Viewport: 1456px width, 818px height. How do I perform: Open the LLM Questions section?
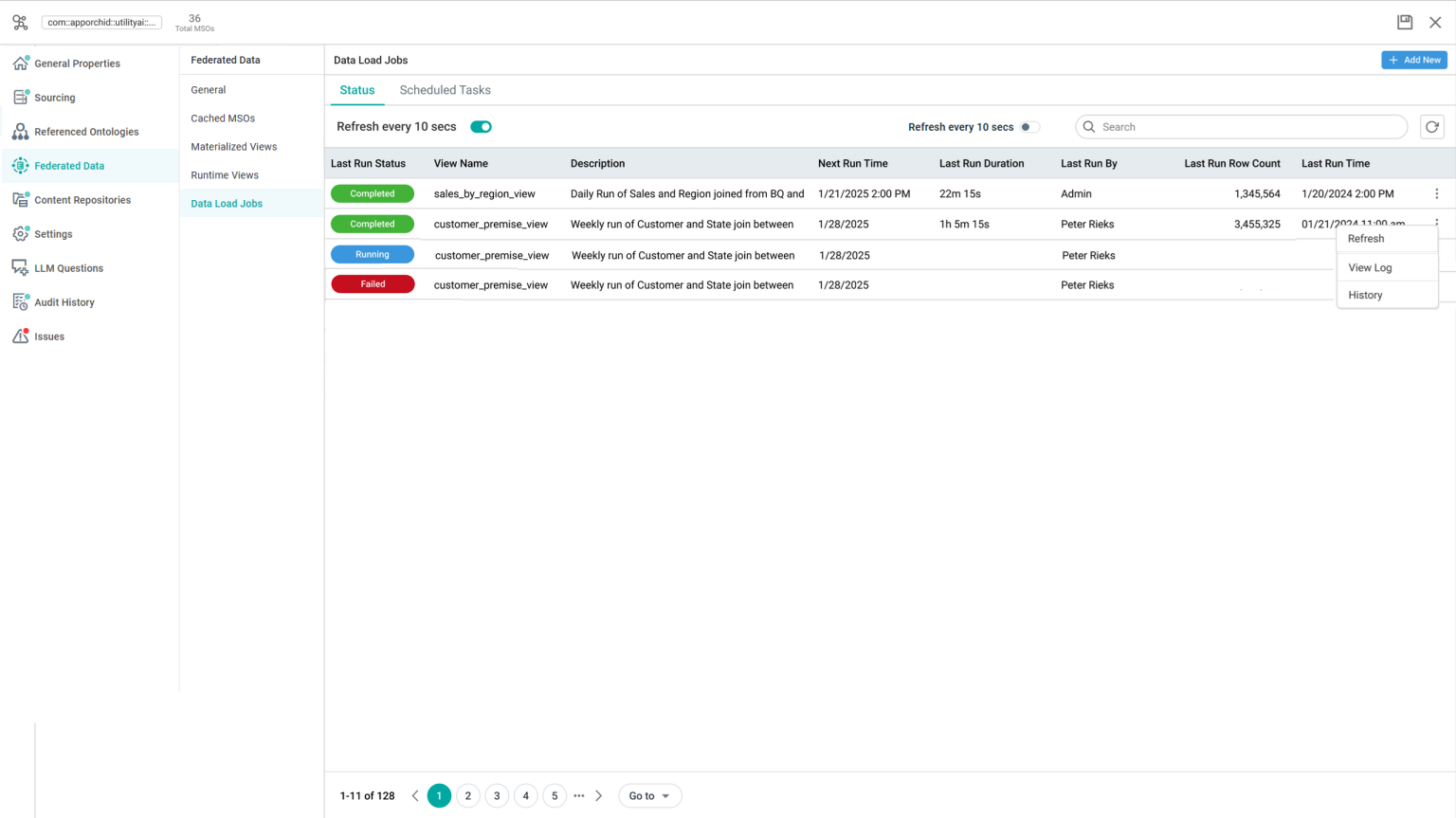pos(68,268)
